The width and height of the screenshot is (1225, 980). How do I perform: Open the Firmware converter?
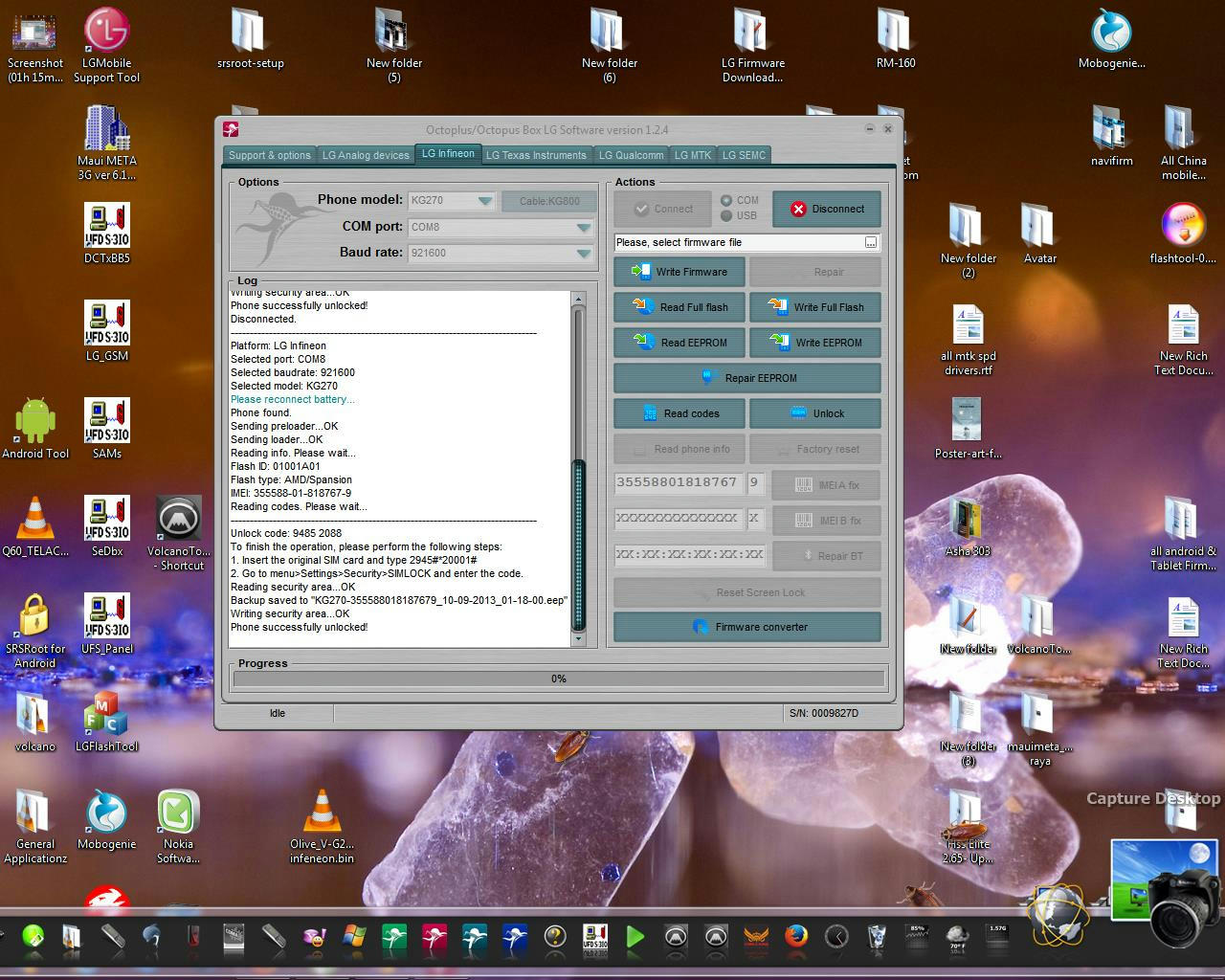click(747, 627)
